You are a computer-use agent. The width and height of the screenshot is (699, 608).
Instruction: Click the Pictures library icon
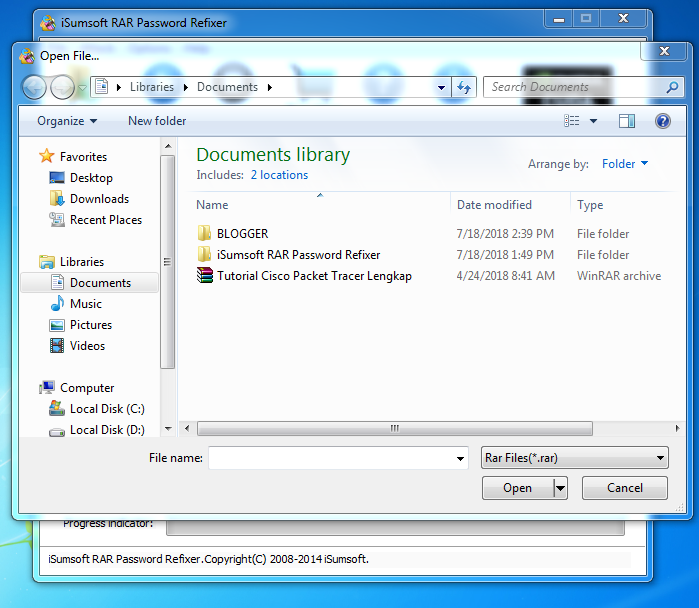[x=57, y=325]
